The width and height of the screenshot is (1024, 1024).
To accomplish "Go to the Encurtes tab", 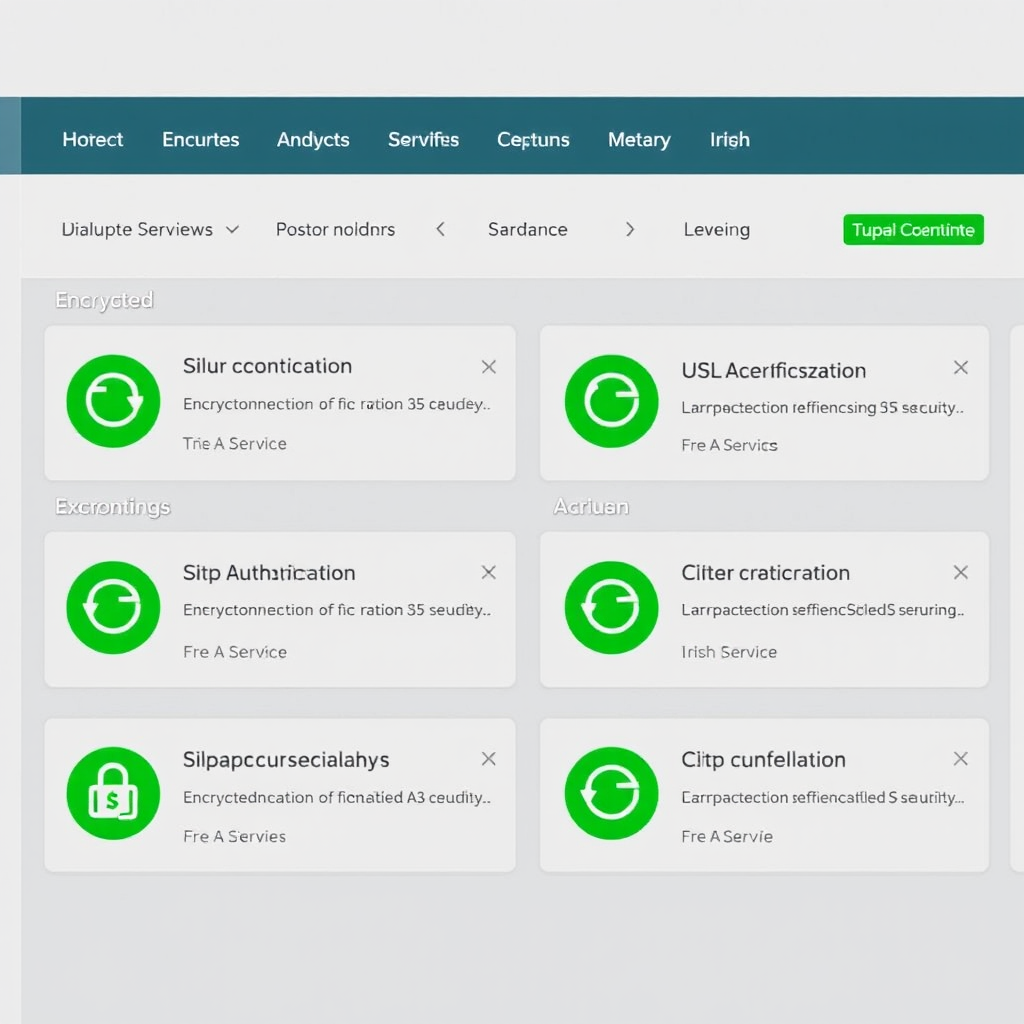I will (200, 139).
